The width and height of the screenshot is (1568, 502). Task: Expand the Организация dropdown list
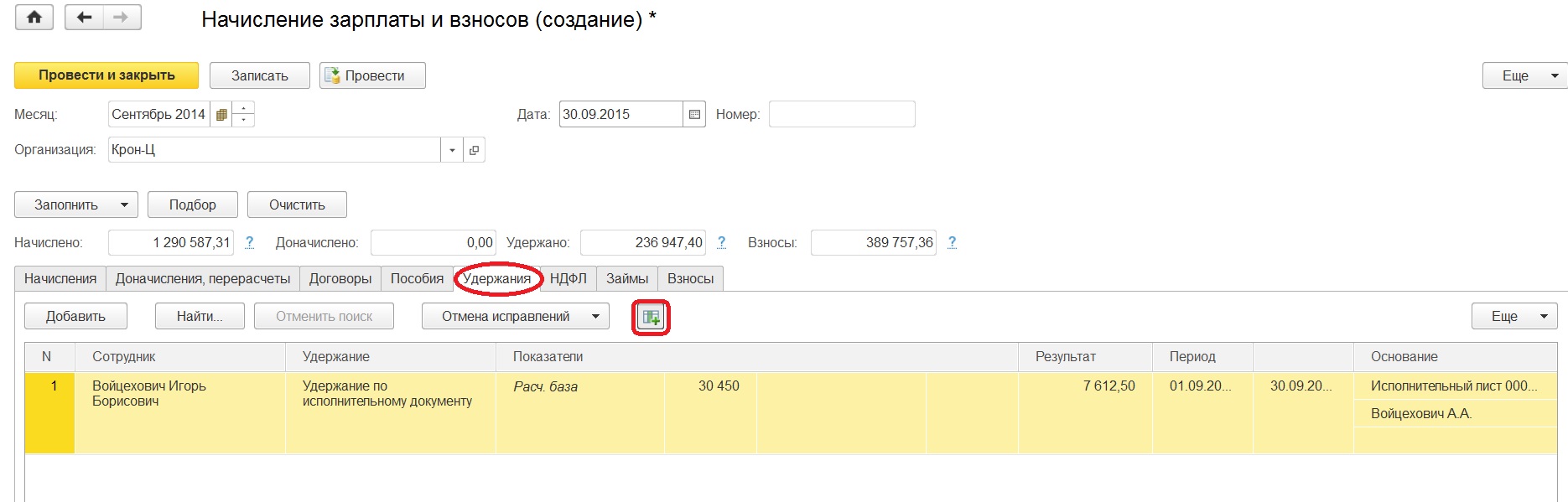[452, 150]
